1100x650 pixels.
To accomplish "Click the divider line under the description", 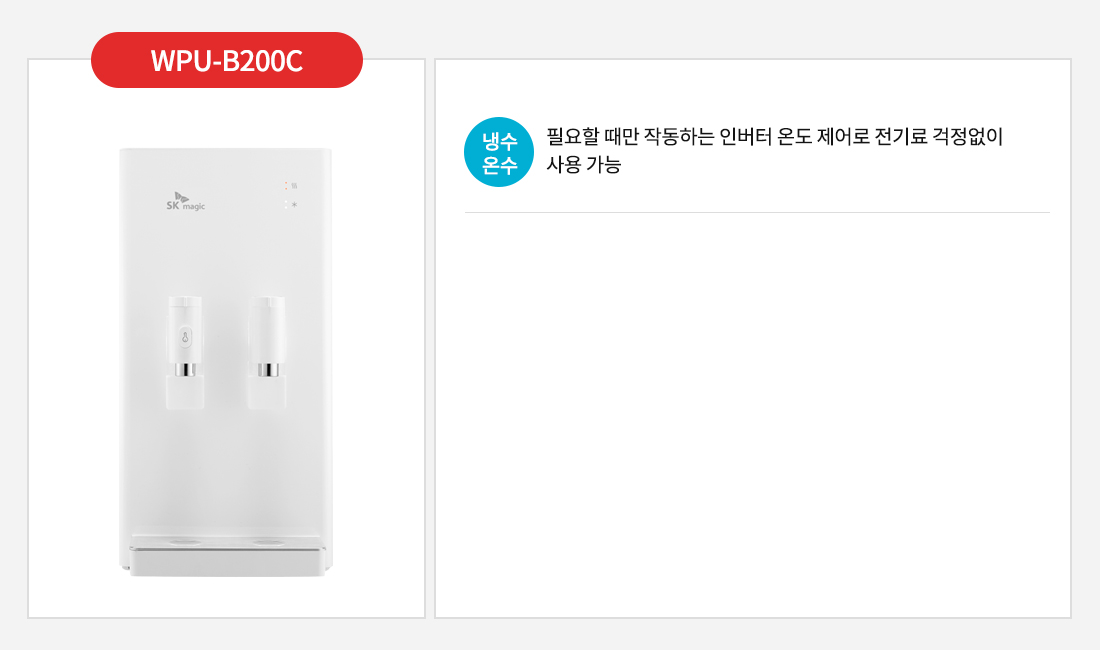I will 757,213.
